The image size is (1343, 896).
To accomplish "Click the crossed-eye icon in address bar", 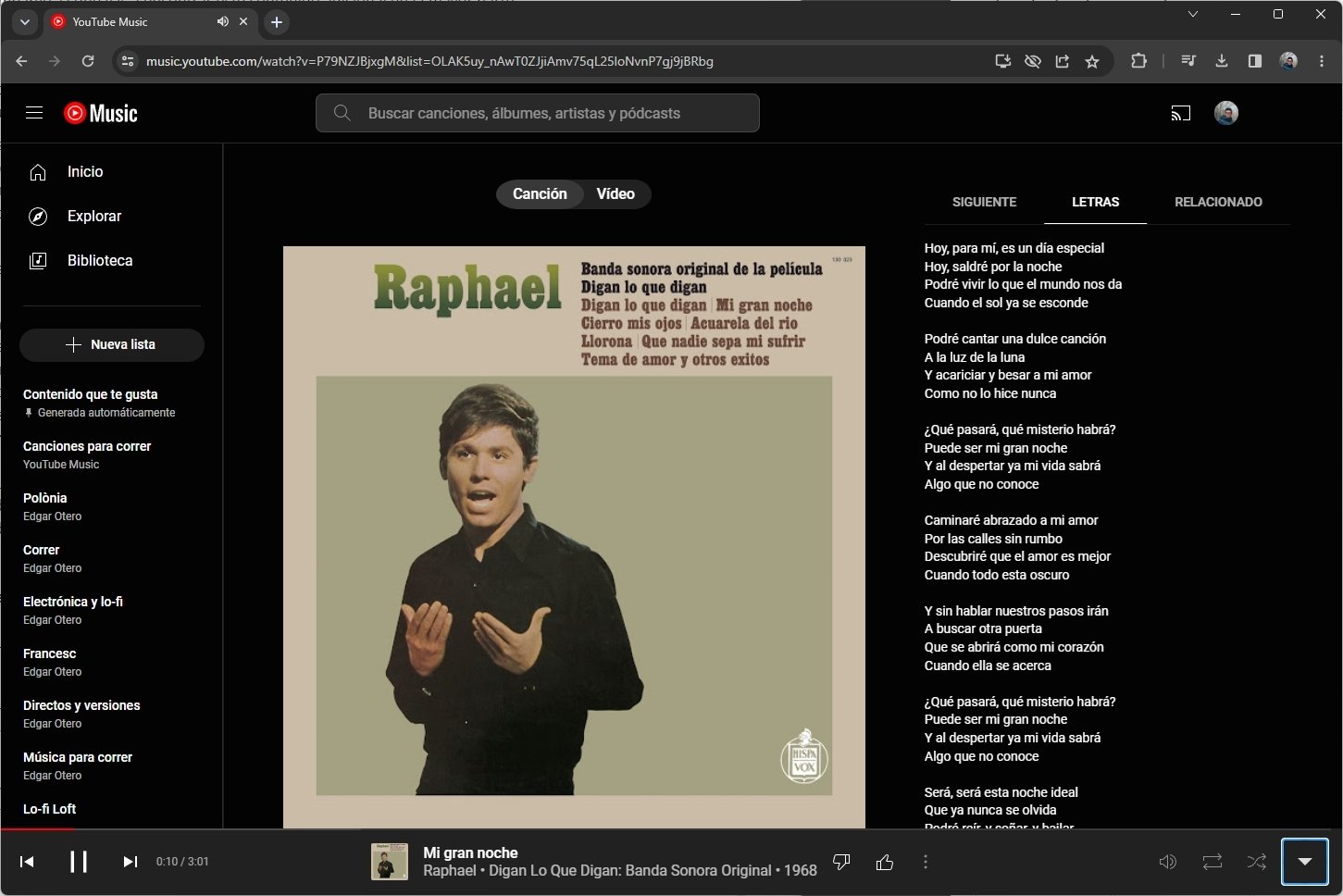I will tap(1032, 61).
